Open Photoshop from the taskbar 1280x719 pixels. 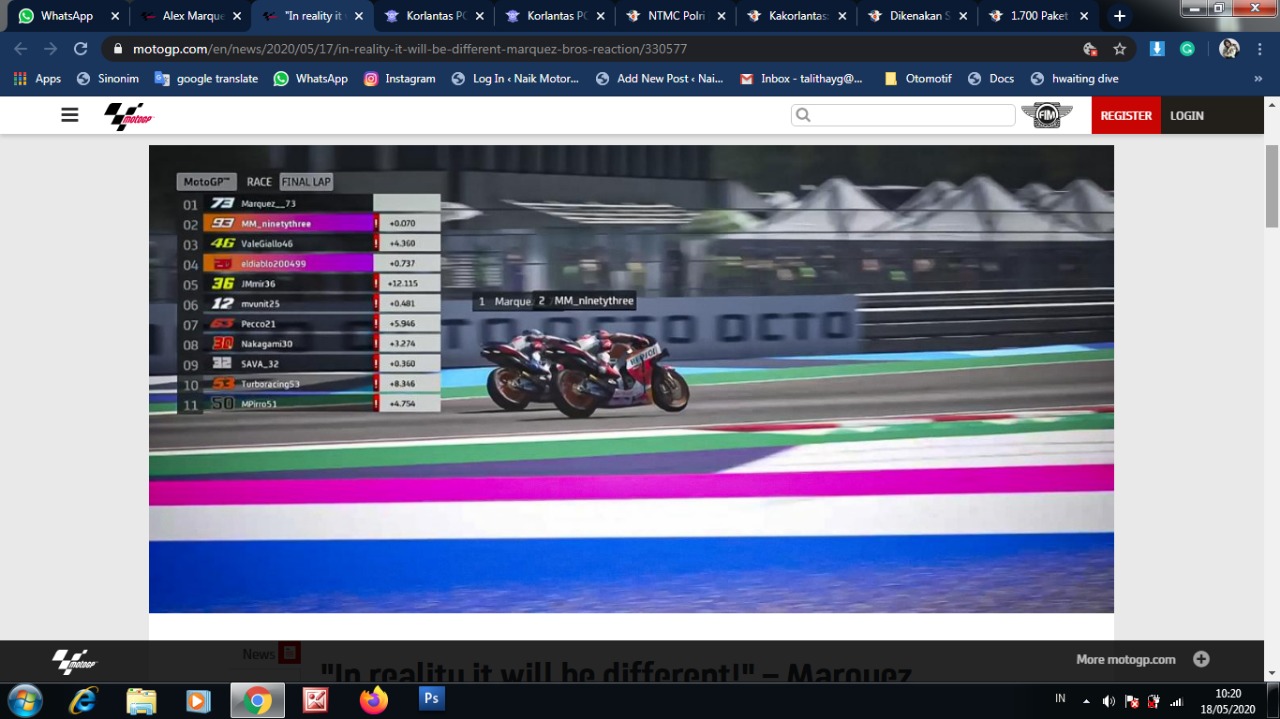[432, 700]
